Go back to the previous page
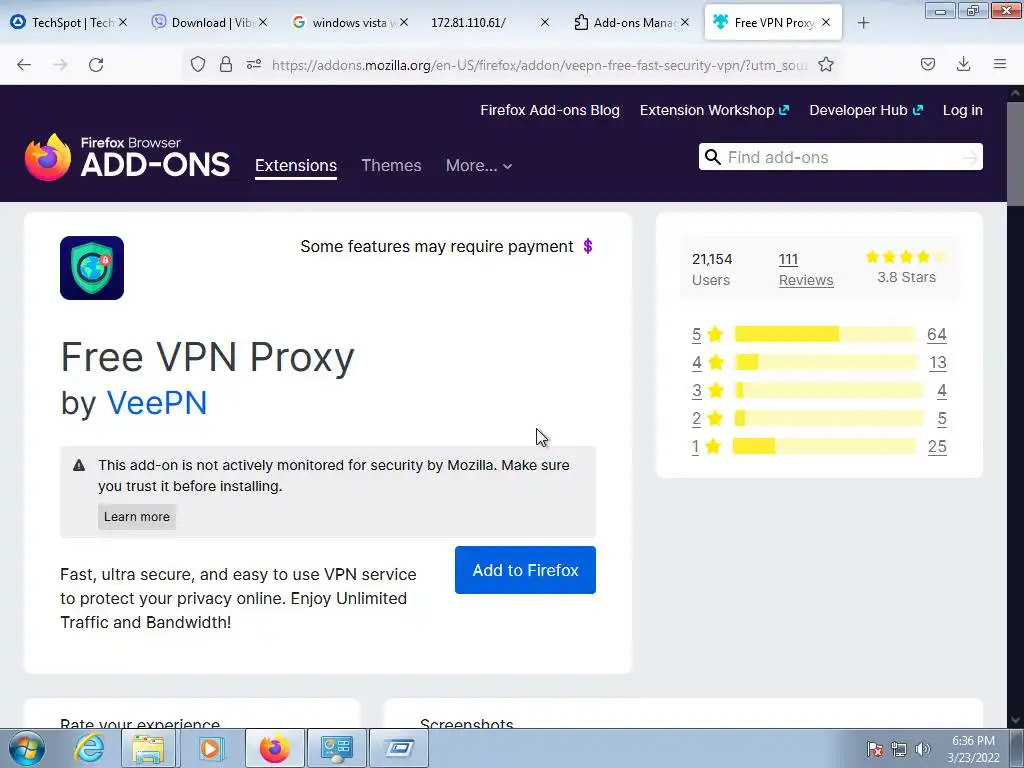This screenshot has height=768, width=1024. pos(24,65)
